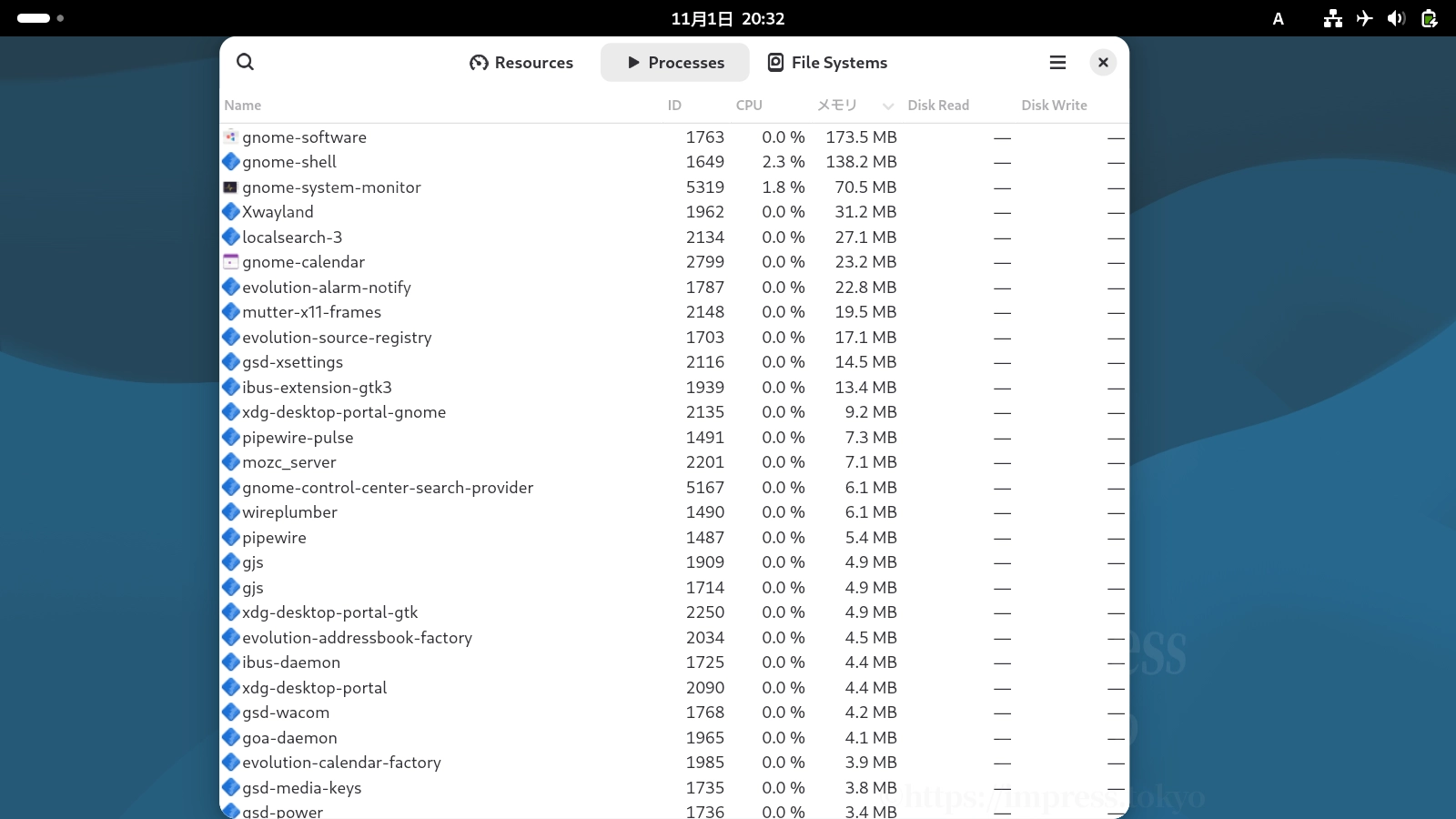Select the gnome-calendar process name
The height and width of the screenshot is (819, 1456).
pyautogui.click(x=303, y=262)
